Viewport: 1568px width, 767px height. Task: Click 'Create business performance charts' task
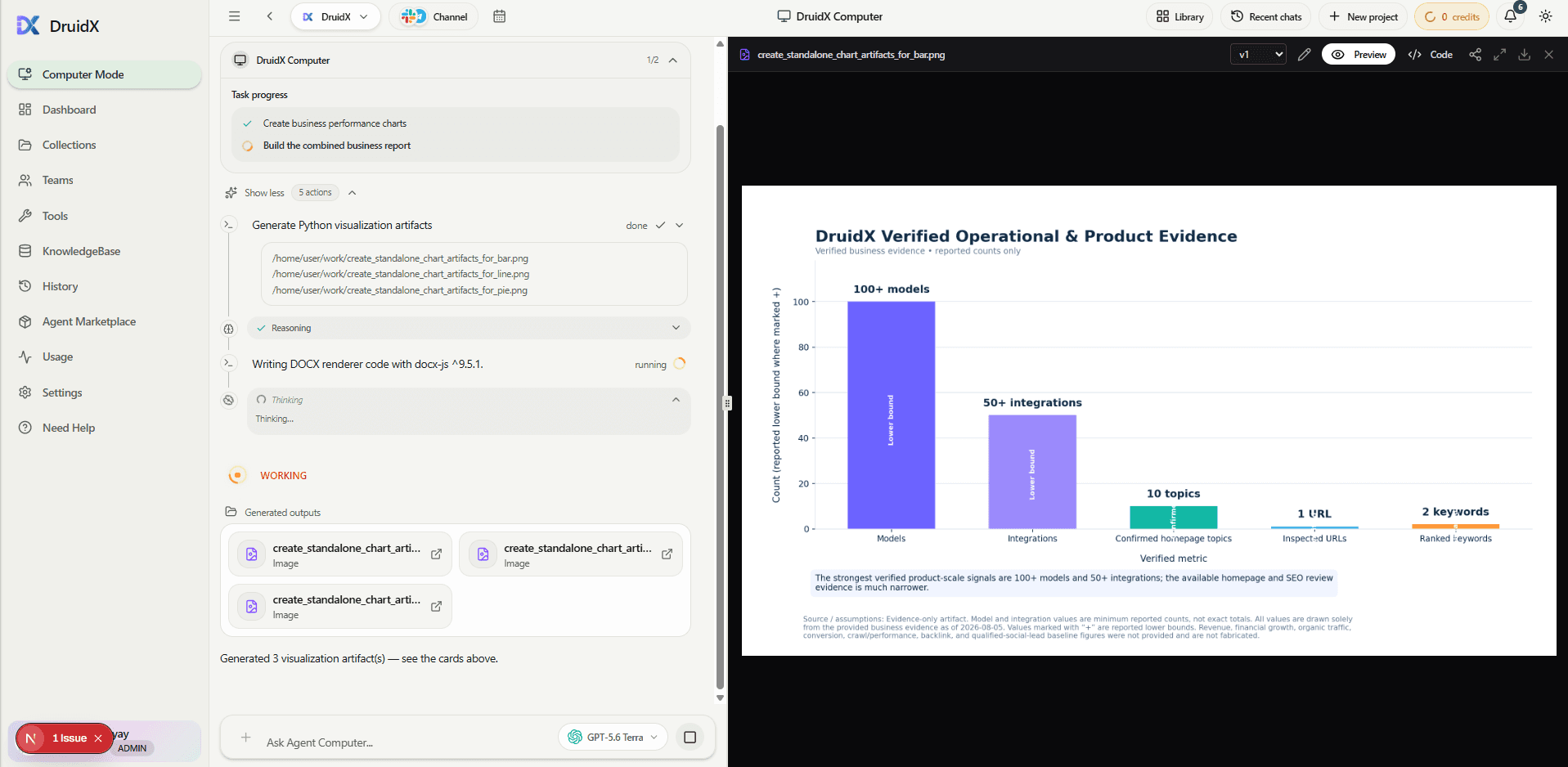[335, 123]
